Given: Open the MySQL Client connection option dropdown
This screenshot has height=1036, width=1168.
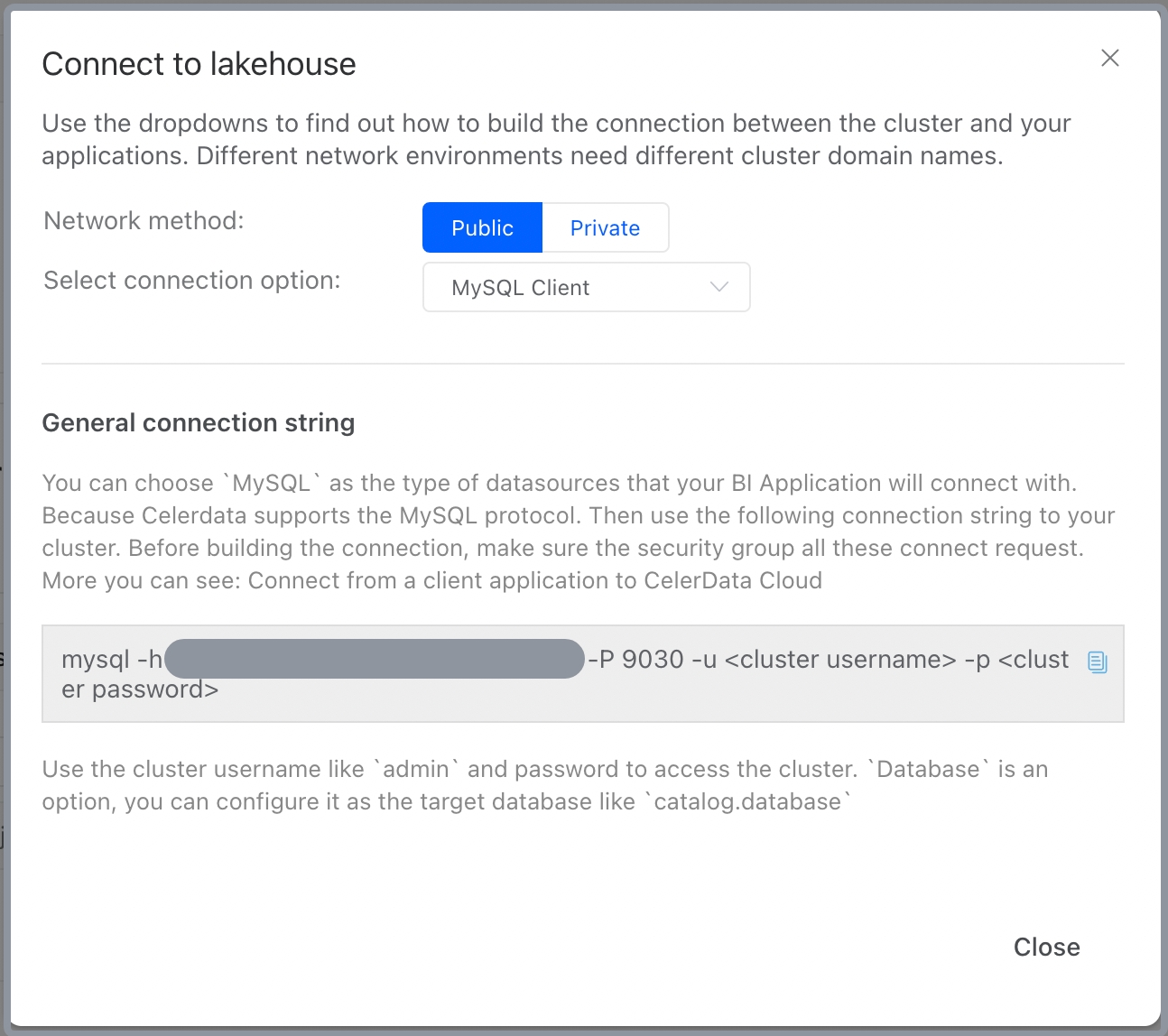Looking at the screenshot, I should [x=586, y=288].
